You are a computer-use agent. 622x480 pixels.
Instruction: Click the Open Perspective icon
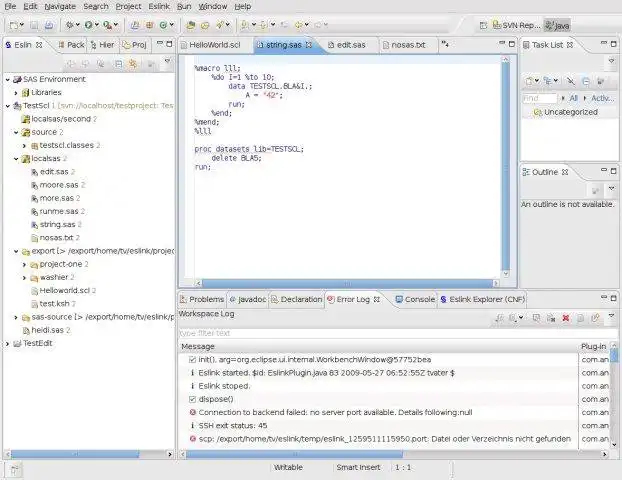[x=483, y=26]
